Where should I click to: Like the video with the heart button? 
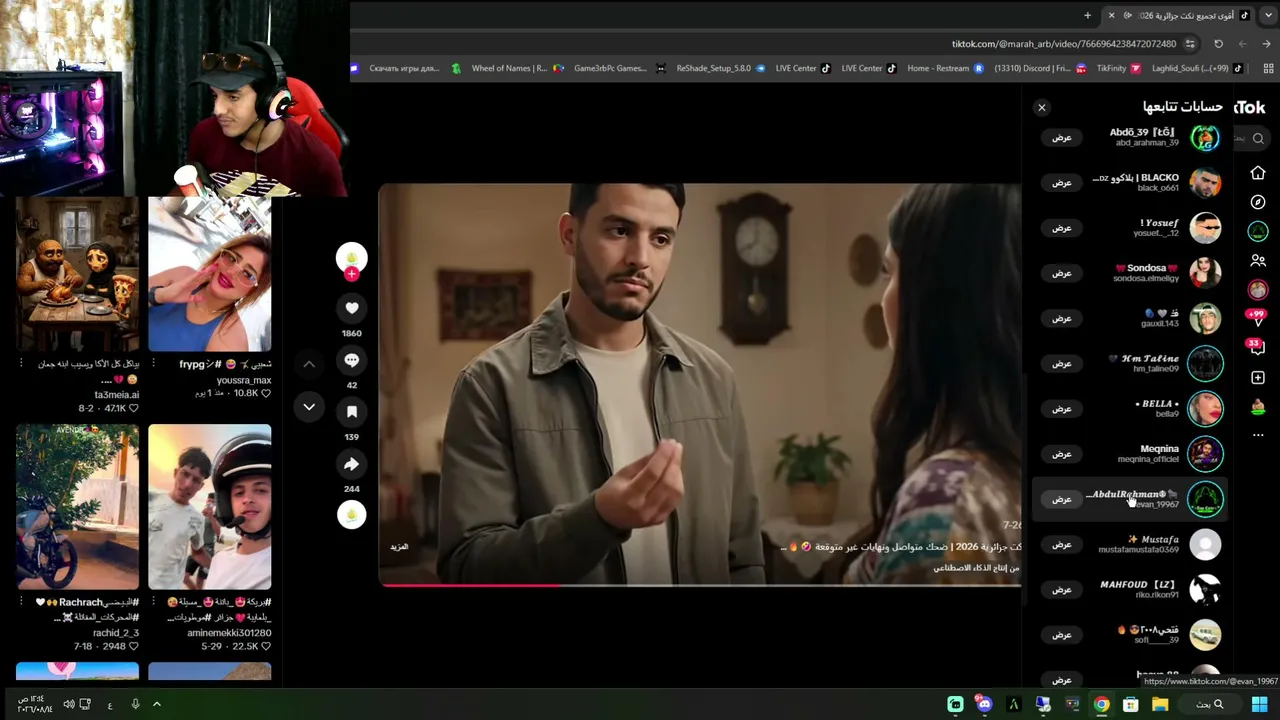pyautogui.click(x=352, y=308)
